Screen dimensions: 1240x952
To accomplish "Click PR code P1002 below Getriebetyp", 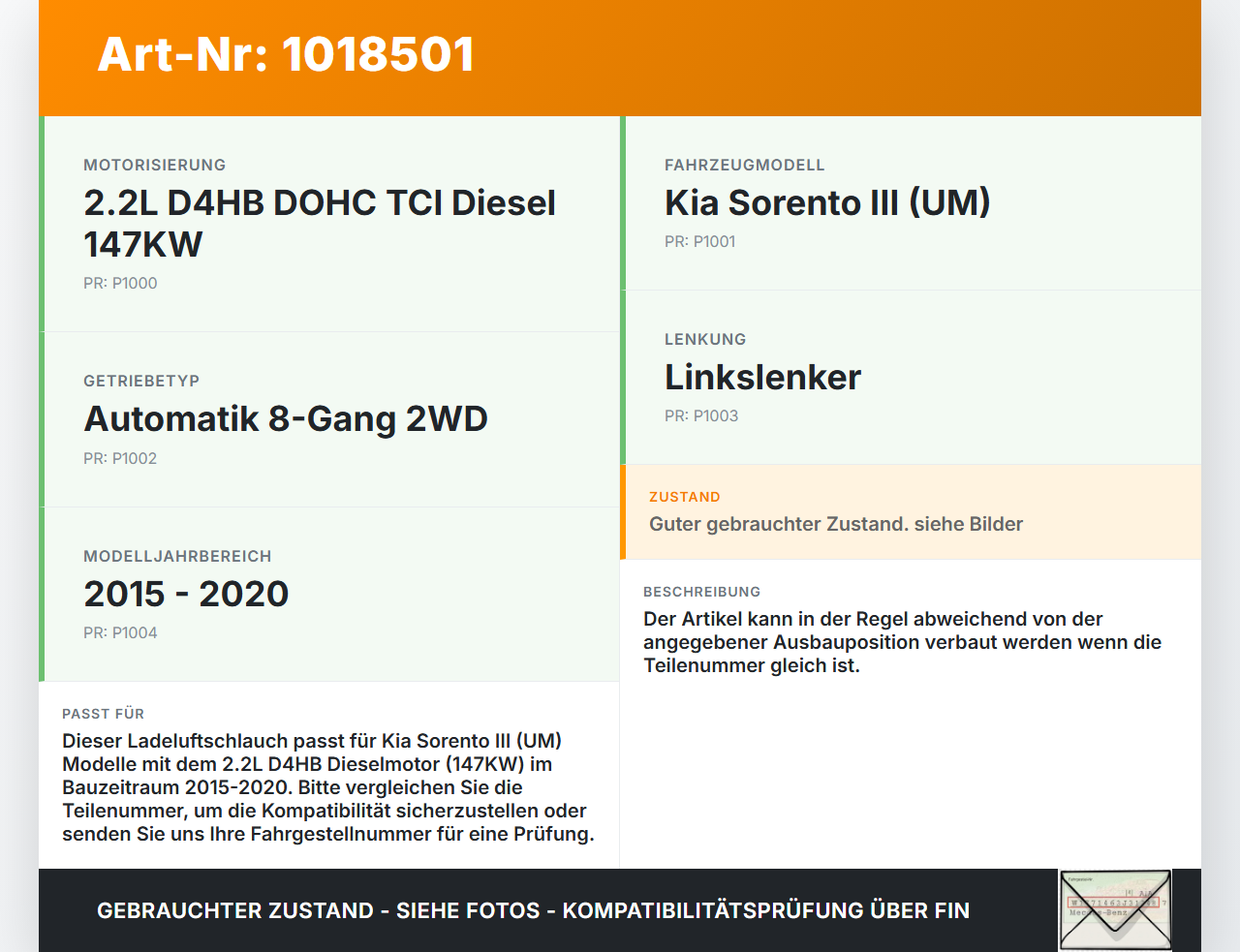I will tap(120, 458).
